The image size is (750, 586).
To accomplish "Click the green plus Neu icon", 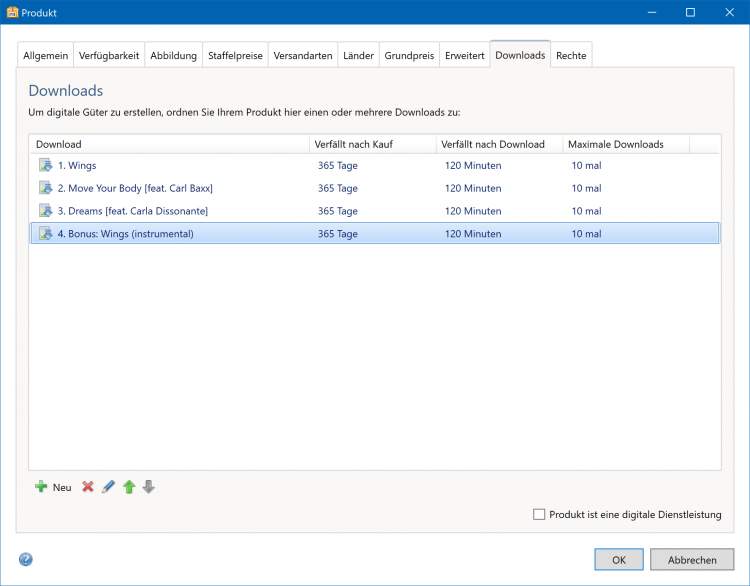I will point(41,487).
